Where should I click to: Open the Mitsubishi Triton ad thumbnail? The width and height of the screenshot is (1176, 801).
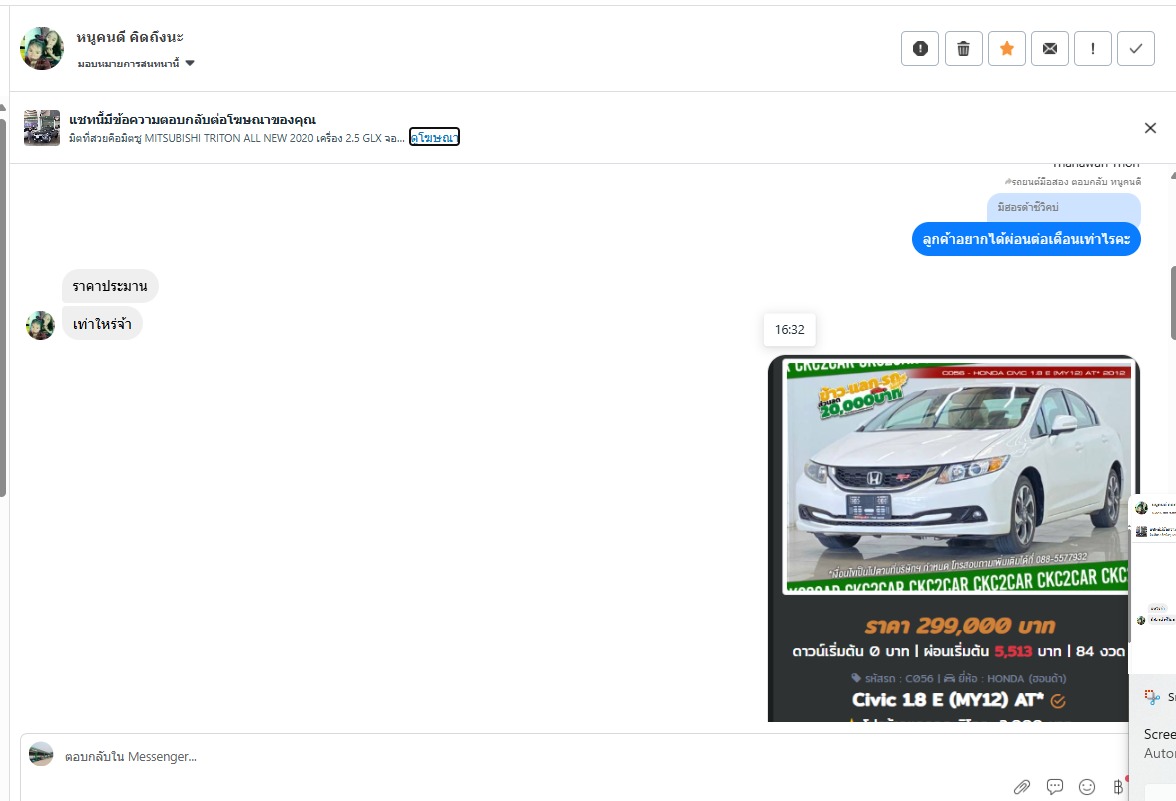pos(41,128)
